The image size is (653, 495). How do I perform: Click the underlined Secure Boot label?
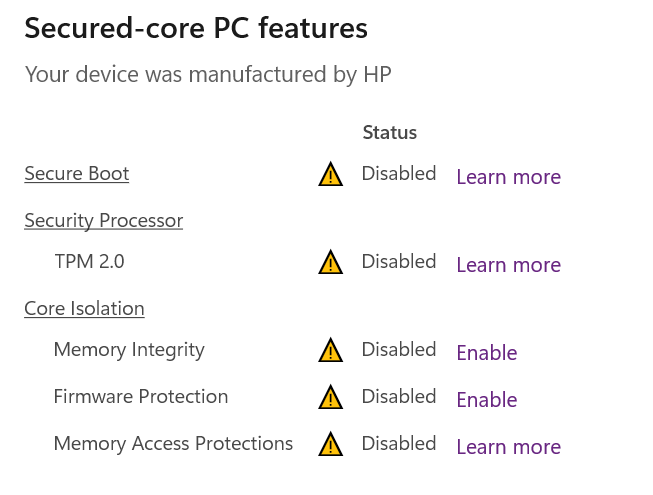tap(77, 174)
